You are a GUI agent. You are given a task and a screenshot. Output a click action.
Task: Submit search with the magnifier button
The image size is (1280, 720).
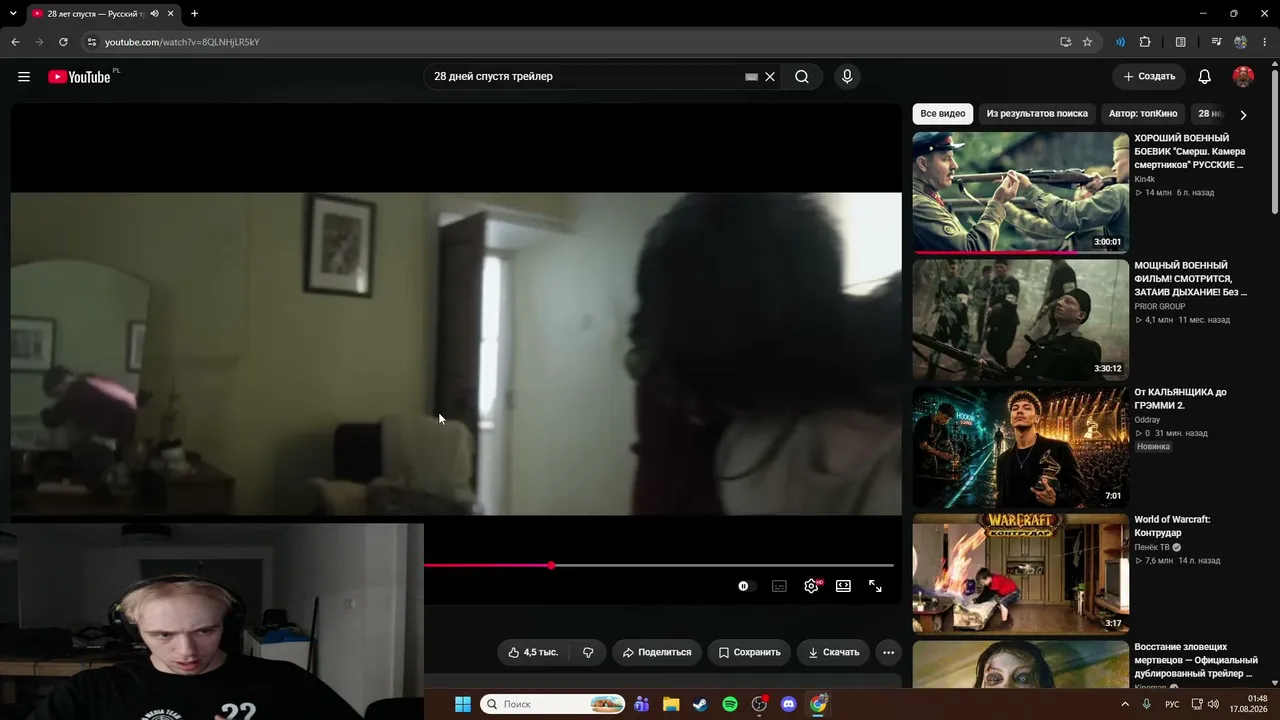point(802,77)
